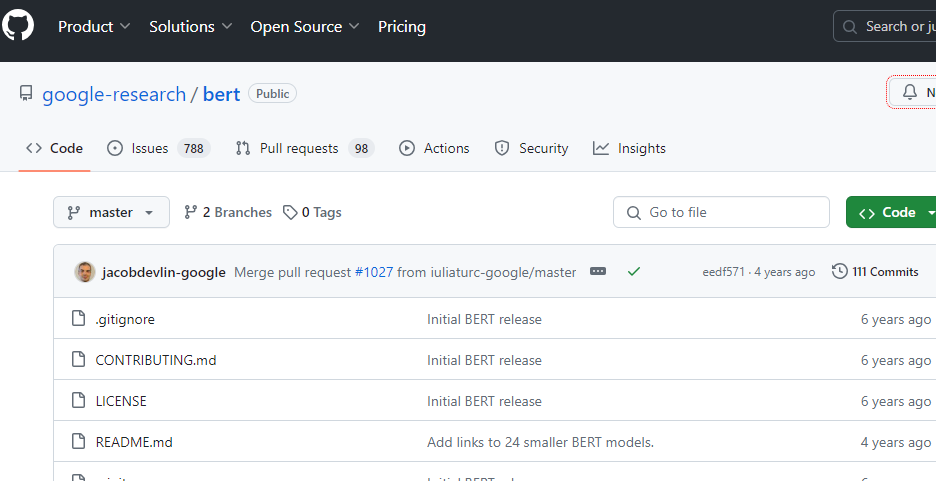Click the notifications bell icon
This screenshot has width=936, height=481.
pos(909,92)
